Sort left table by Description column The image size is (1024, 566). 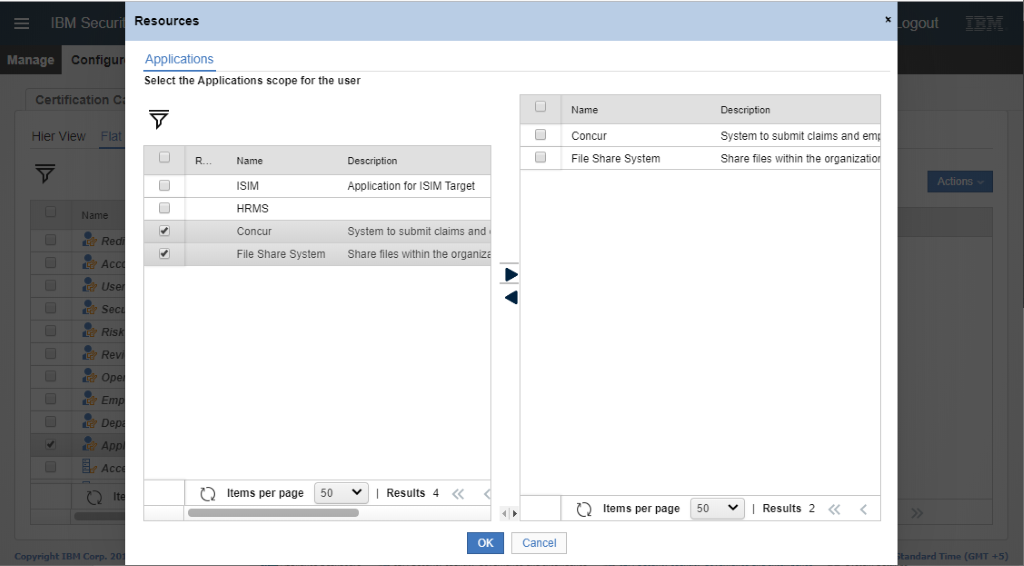pyautogui.click(x=372, y=161)
